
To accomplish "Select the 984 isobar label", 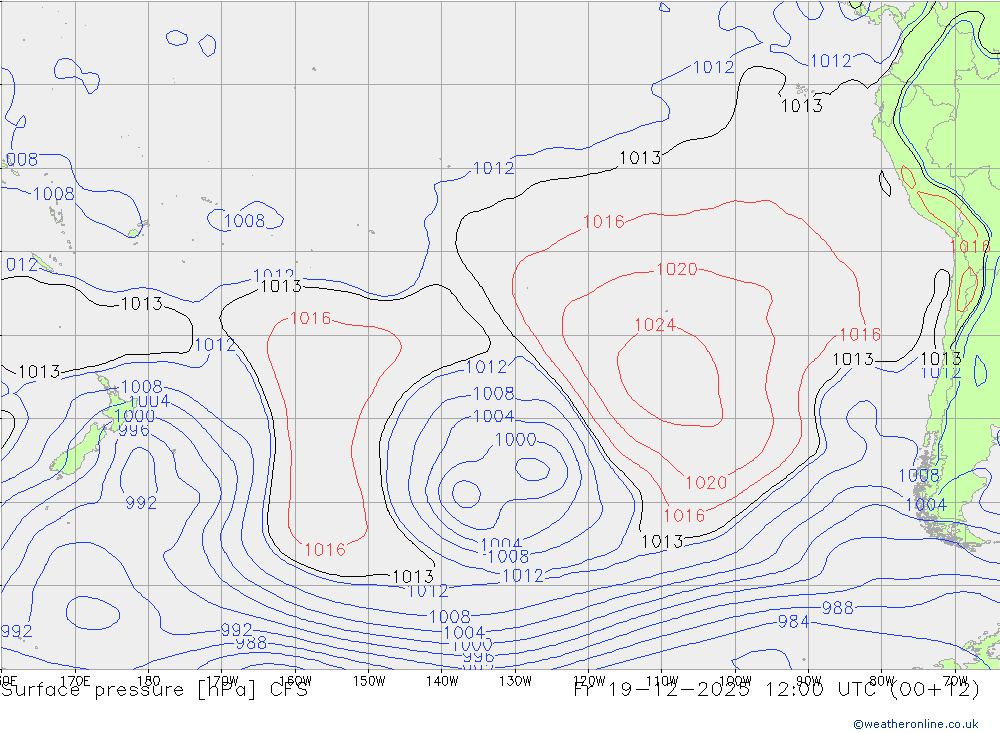I will 793,621.
